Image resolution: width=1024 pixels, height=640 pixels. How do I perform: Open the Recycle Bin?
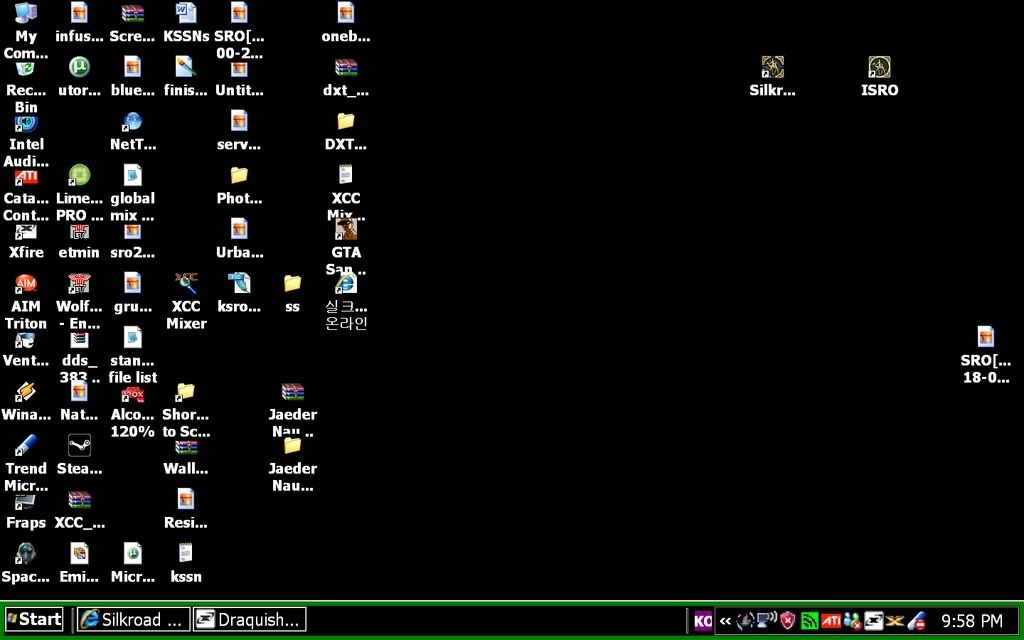[x=26, y=69]
